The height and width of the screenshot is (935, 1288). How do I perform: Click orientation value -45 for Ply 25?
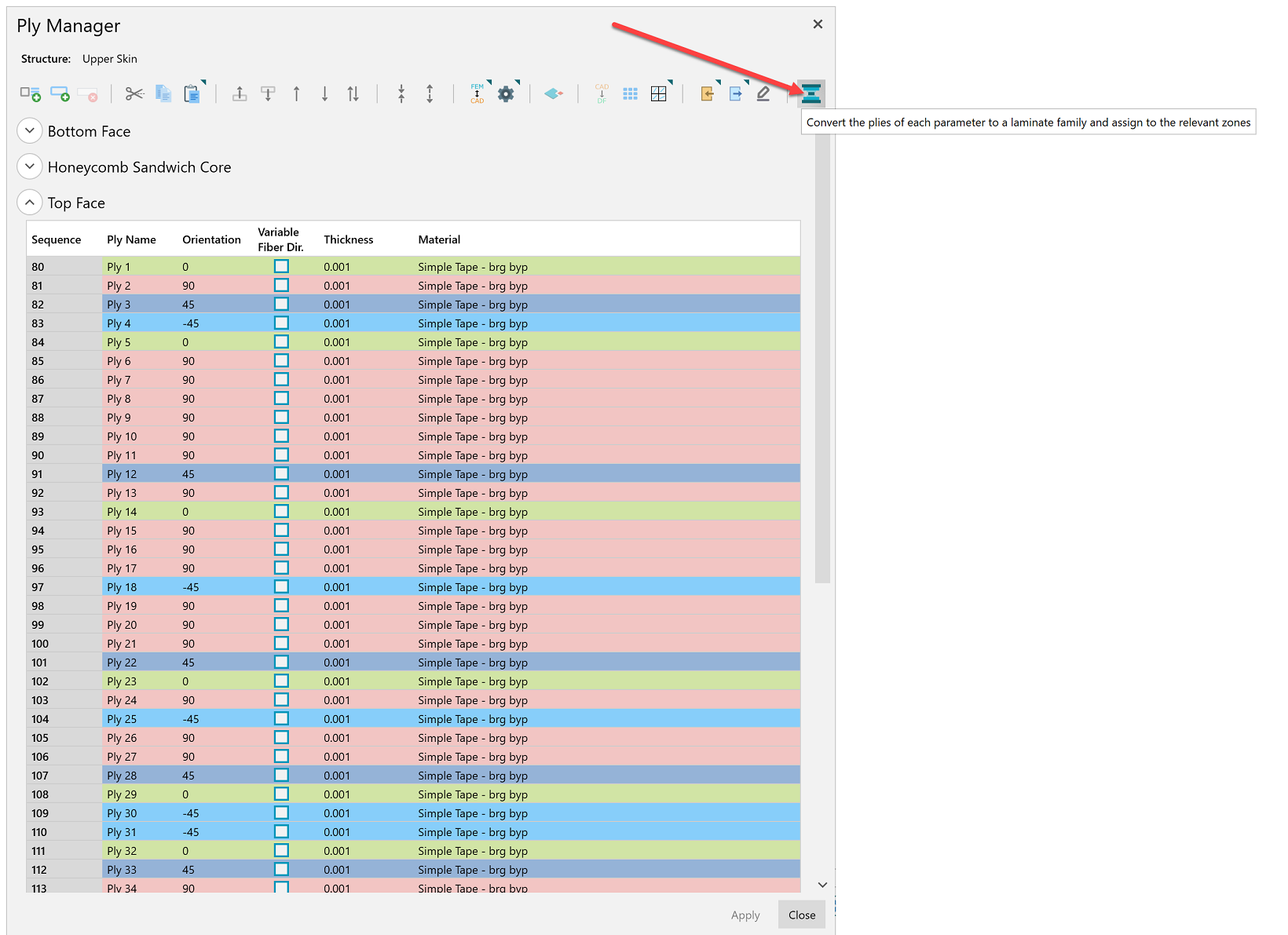[191, 719]
